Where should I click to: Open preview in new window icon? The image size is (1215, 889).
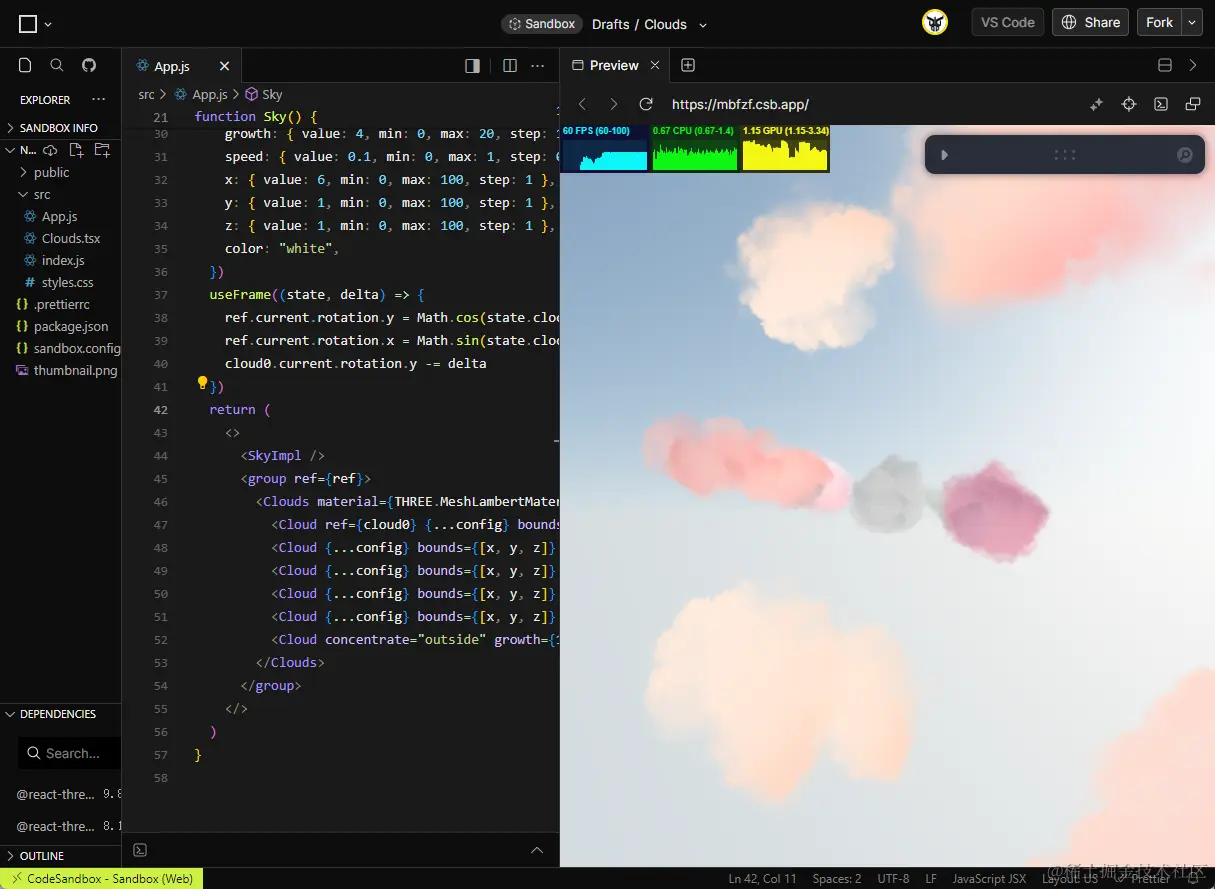pos(1193,104)
